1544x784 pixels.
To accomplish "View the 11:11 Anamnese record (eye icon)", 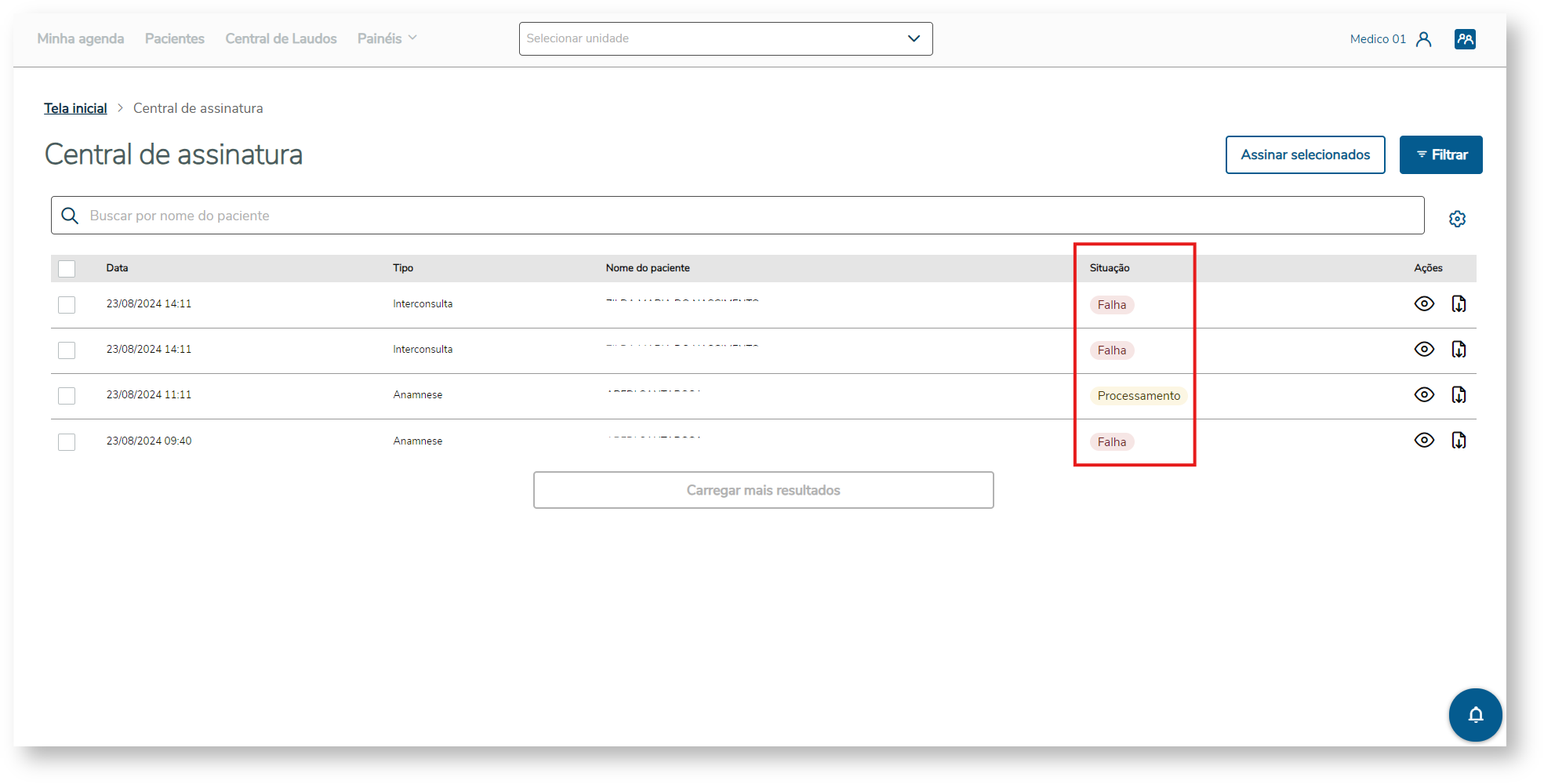I will tap(1424, 395).
